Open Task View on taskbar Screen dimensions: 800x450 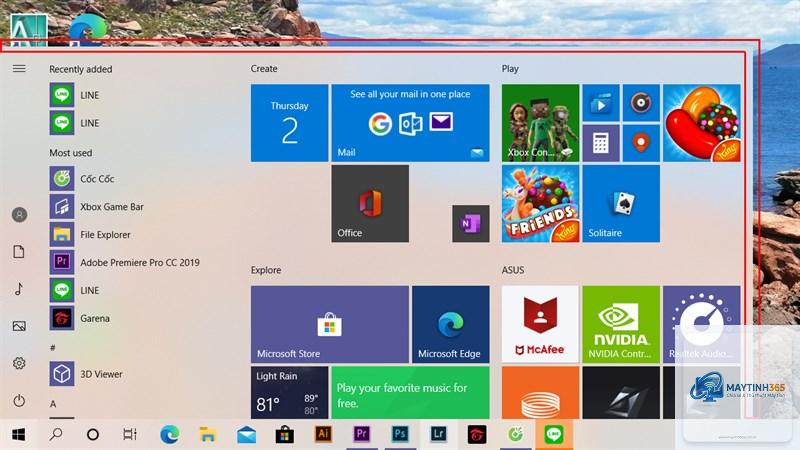(x=130, y=435)
